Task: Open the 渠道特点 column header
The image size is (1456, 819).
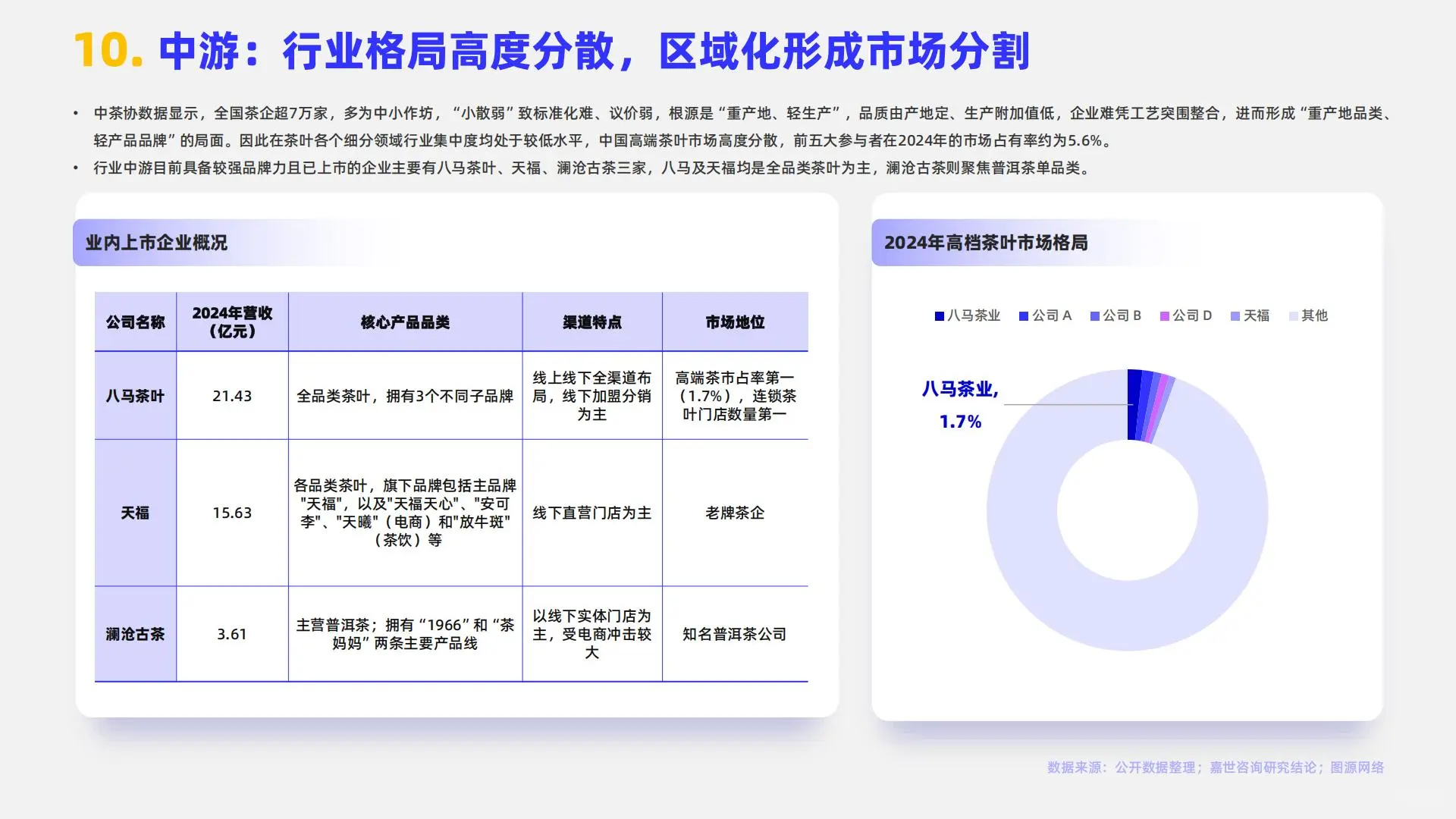Action: coord(593,321)
